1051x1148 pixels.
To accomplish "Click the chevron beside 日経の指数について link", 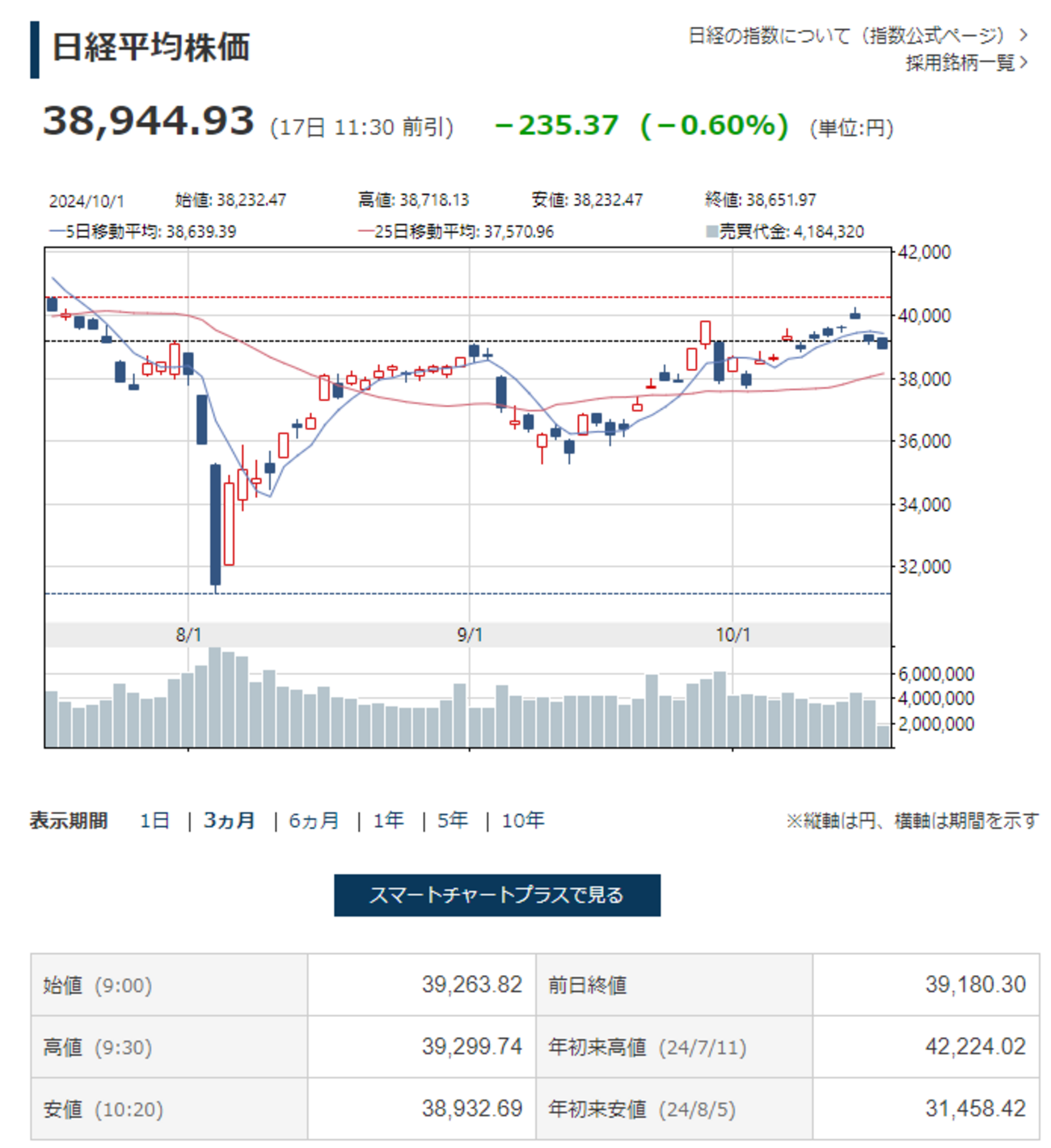I will pyautogui.click(x=1024, y=36).
